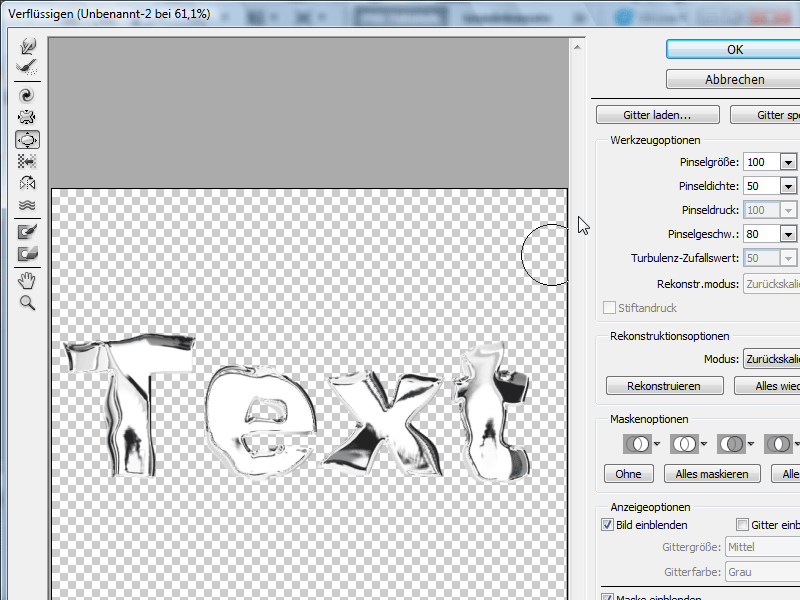Click the Alles maskieren button
The height and width of the screenshot is (600, 800).
(x=712, y=474)
